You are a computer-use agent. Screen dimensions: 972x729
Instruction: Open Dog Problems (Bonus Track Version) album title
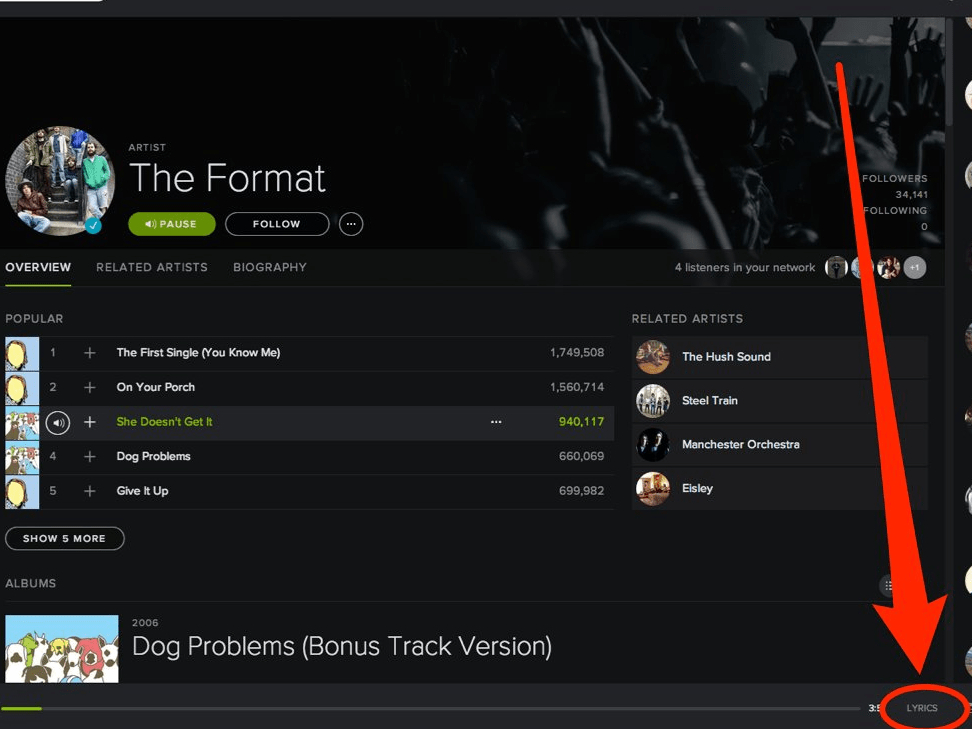342,647
